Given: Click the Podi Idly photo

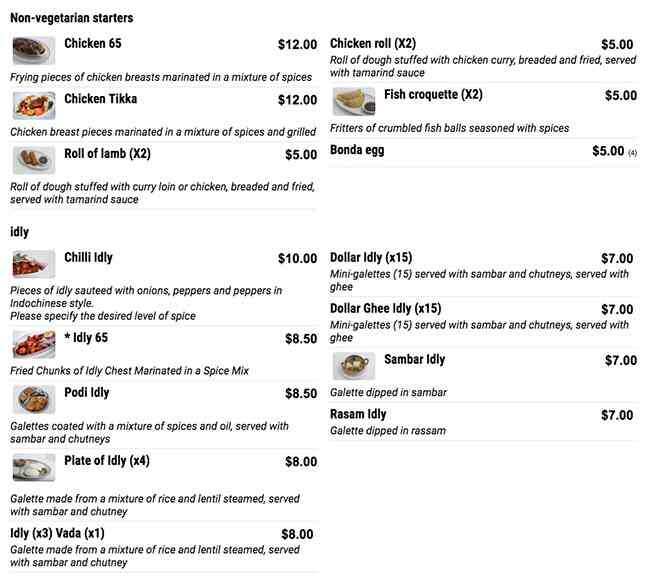Looking at the screenshot, I should click(x=33, y=399).
